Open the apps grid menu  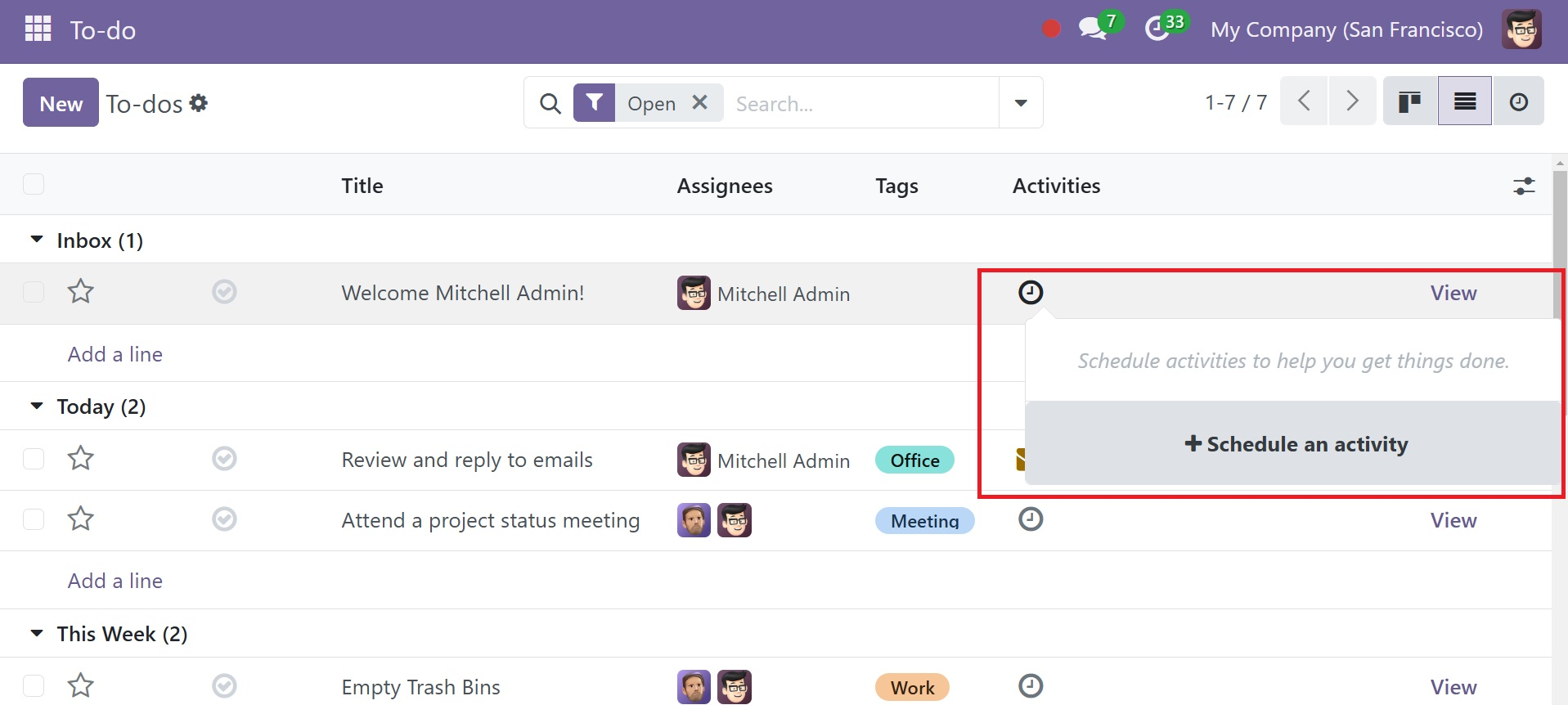pyautogui.click(x=38, y=29)
